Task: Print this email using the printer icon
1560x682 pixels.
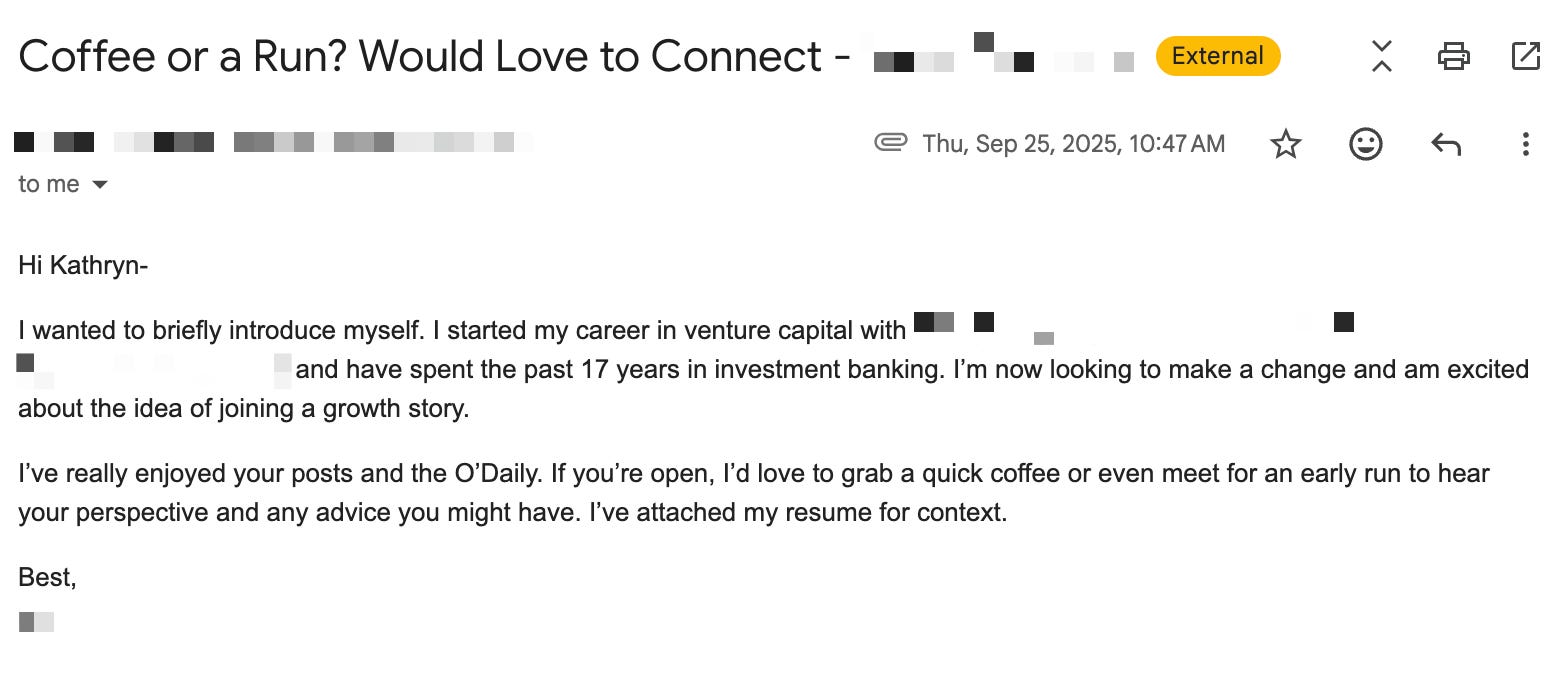Action: point(1454,56)
